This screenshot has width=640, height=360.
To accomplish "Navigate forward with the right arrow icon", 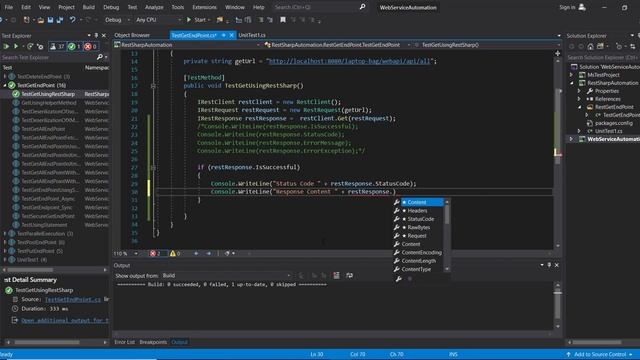I will (209, 253).
